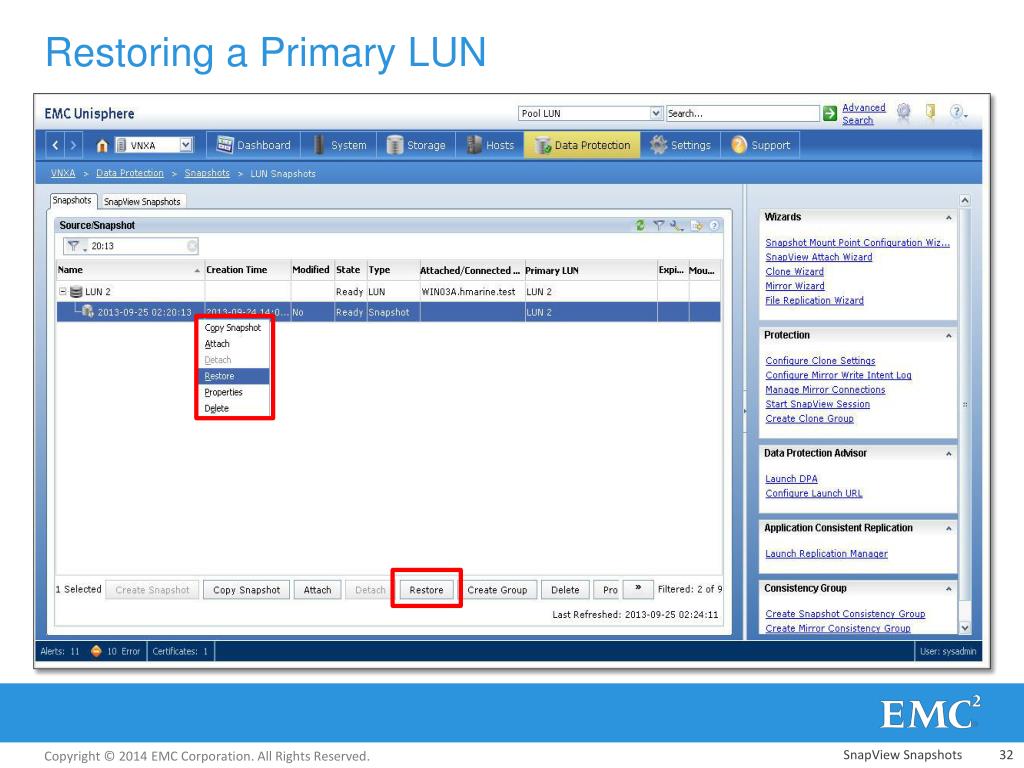This screenshot has height=768, width=1024.
Task: Click the green refresh icon in Source/Snapshot
Action: click(640, 225)
